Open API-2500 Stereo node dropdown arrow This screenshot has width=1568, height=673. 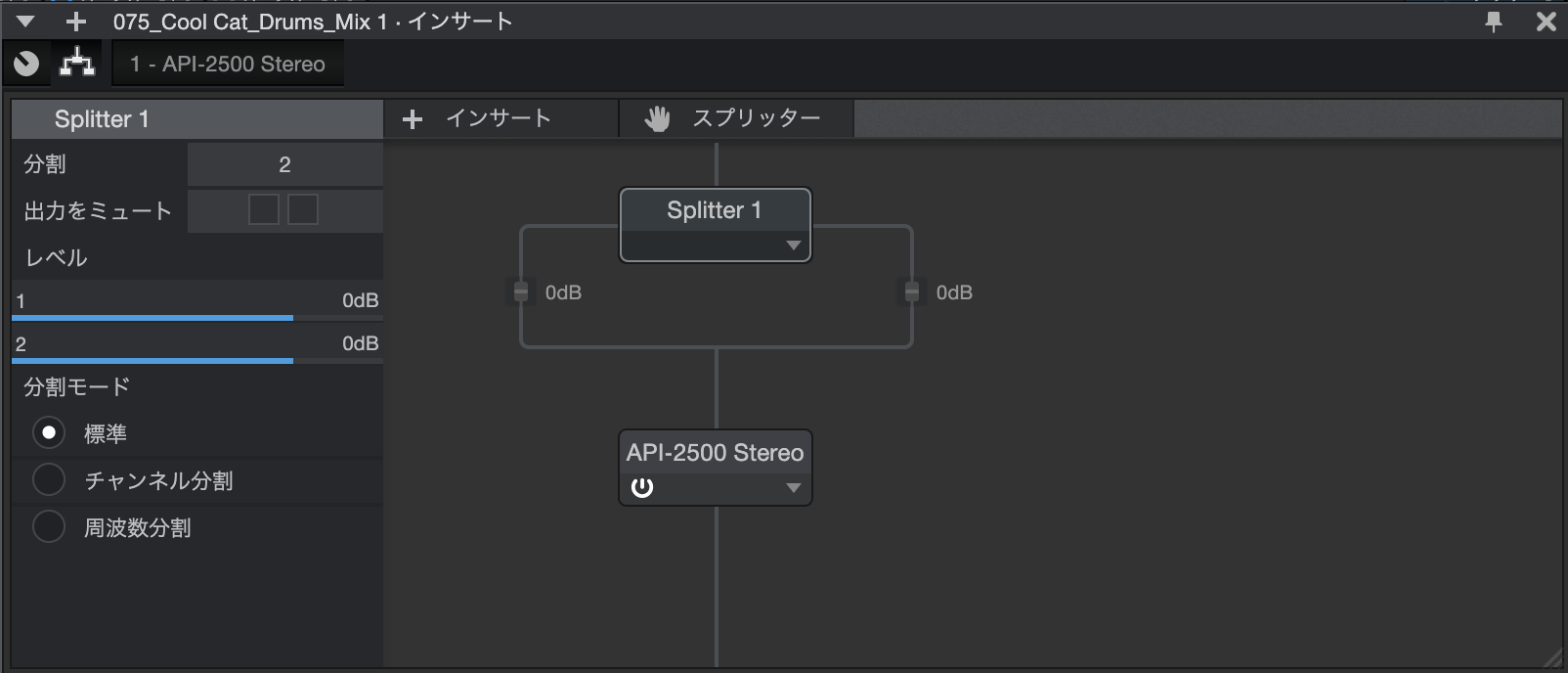[x=793, y=487]
